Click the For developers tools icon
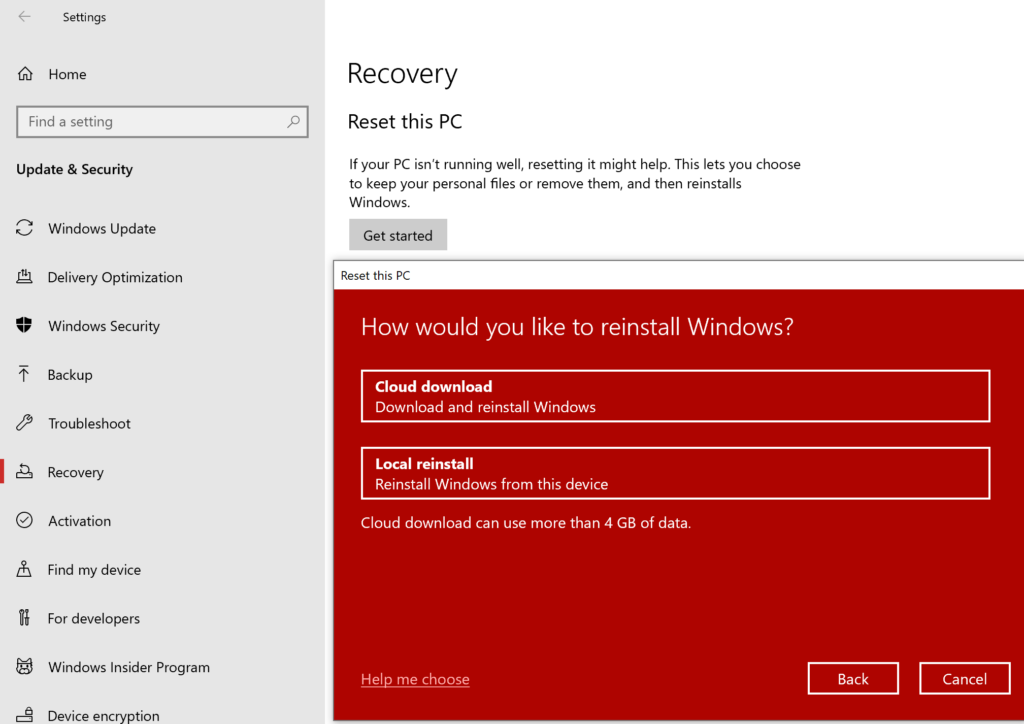Image resolution: width=1024 pixels, height=724 pixels. pos(24,618)
